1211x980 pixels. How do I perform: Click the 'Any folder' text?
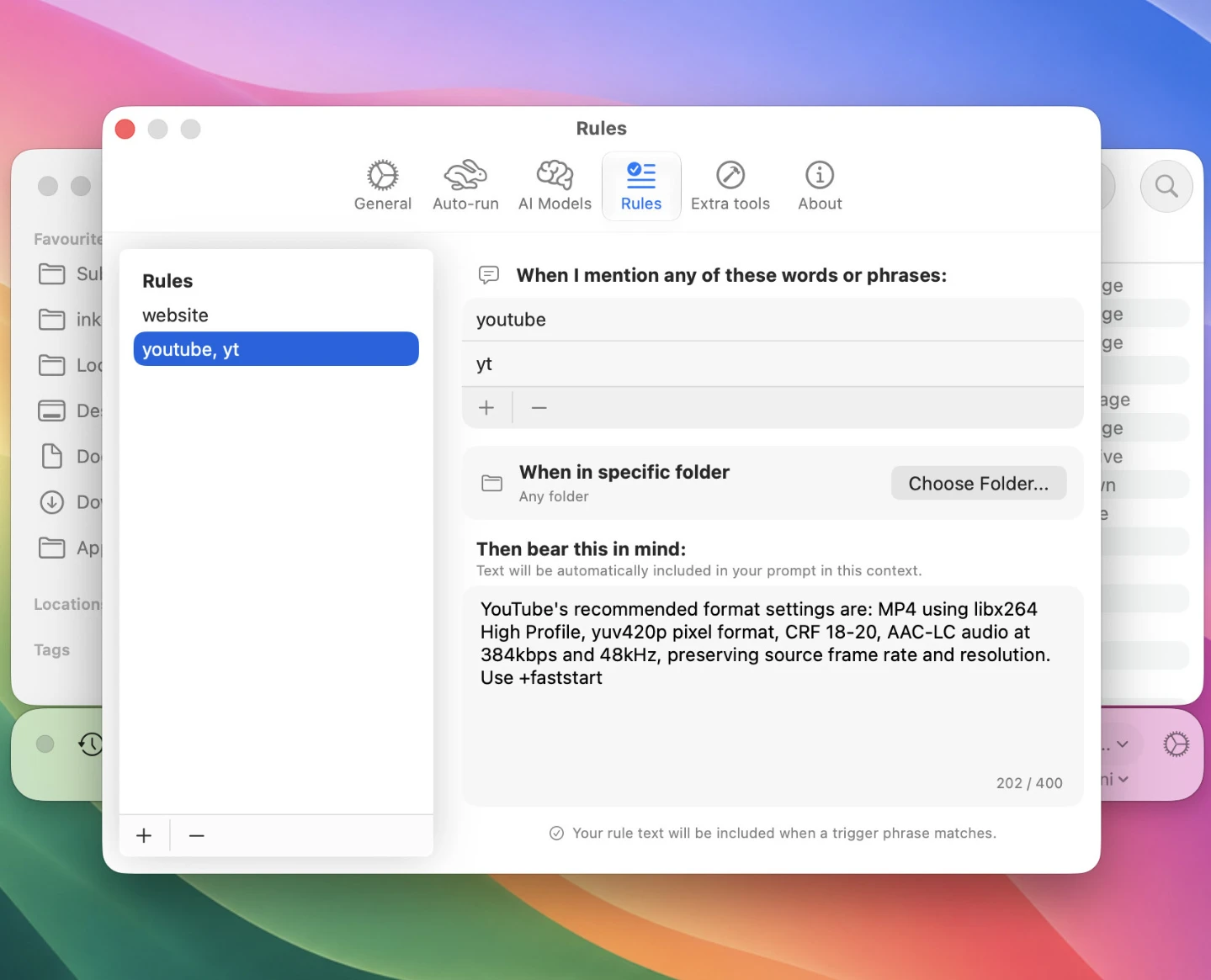point(554,496)
